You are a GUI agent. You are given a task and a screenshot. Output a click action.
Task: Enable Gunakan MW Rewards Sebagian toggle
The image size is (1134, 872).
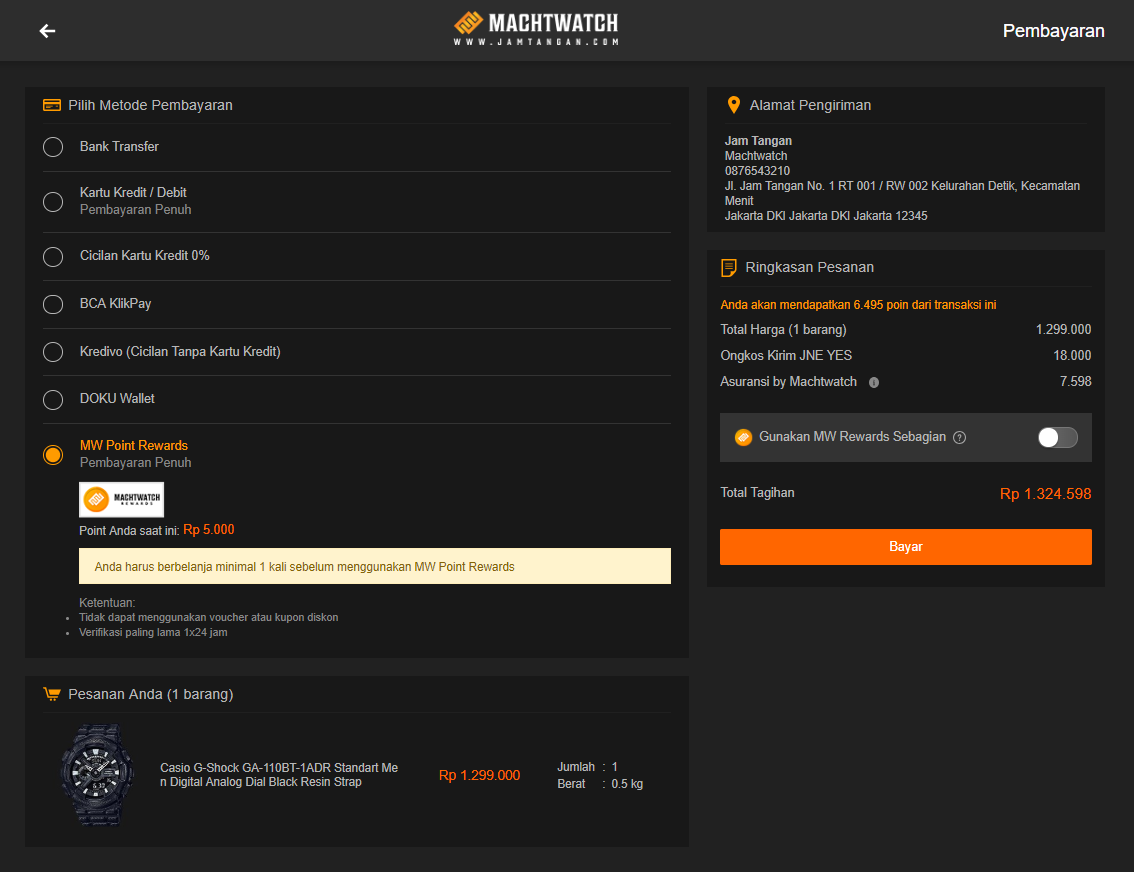(x=1057, y=437)
